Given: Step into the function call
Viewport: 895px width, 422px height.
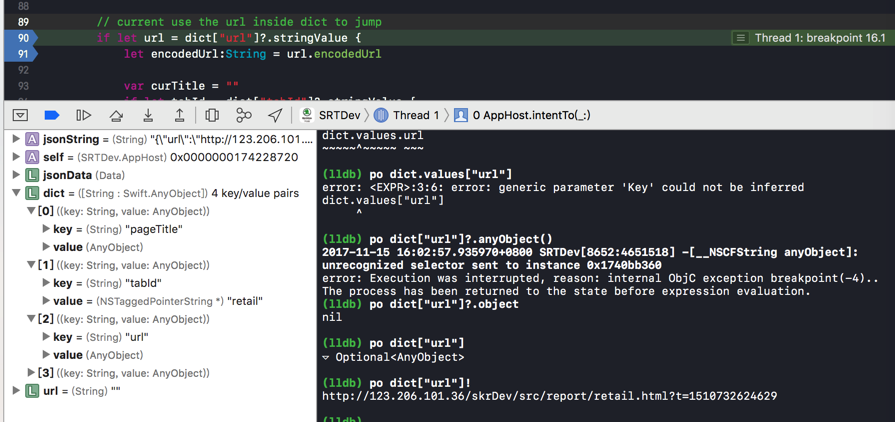Looking at the screenshot, I should 148,115.
